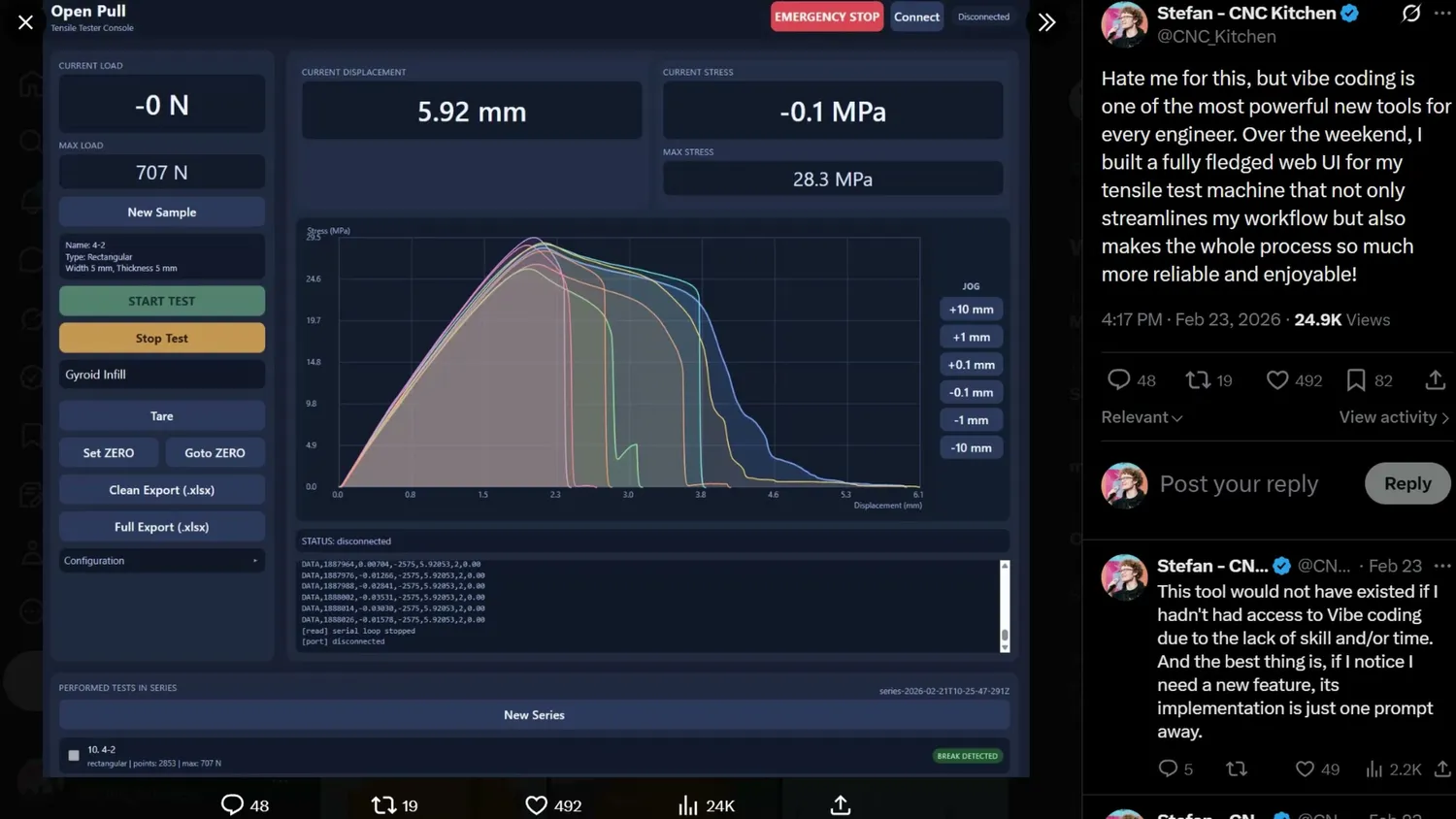
Task: Repost the follow-up tweet about Vibe coding
Action: coord(1237,769)
